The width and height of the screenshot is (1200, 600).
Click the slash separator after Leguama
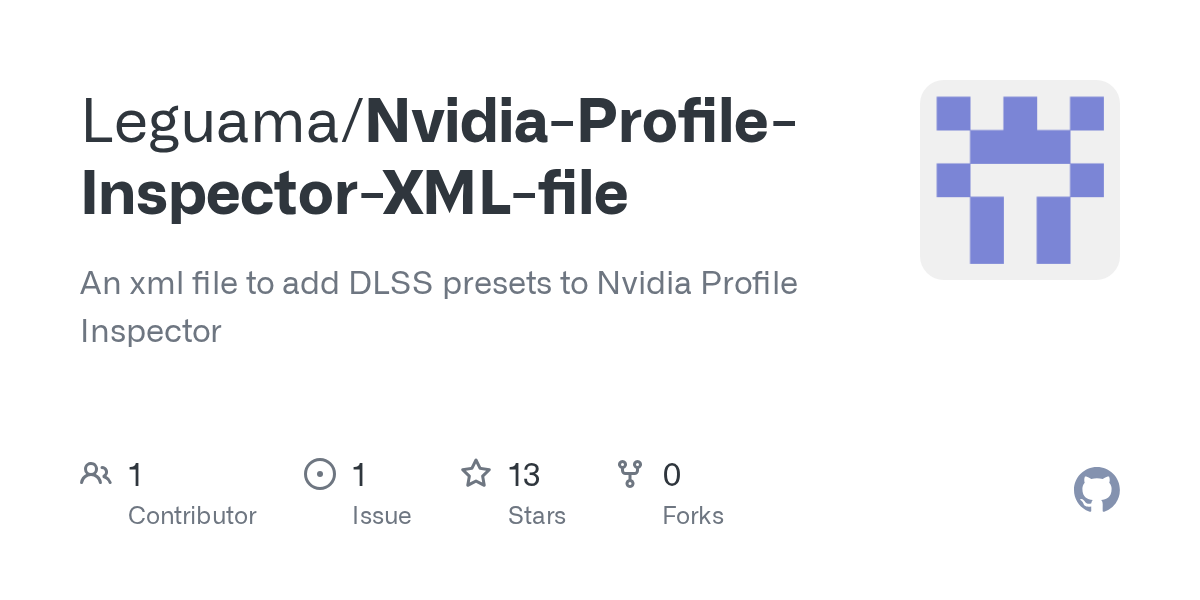(357, 120)
